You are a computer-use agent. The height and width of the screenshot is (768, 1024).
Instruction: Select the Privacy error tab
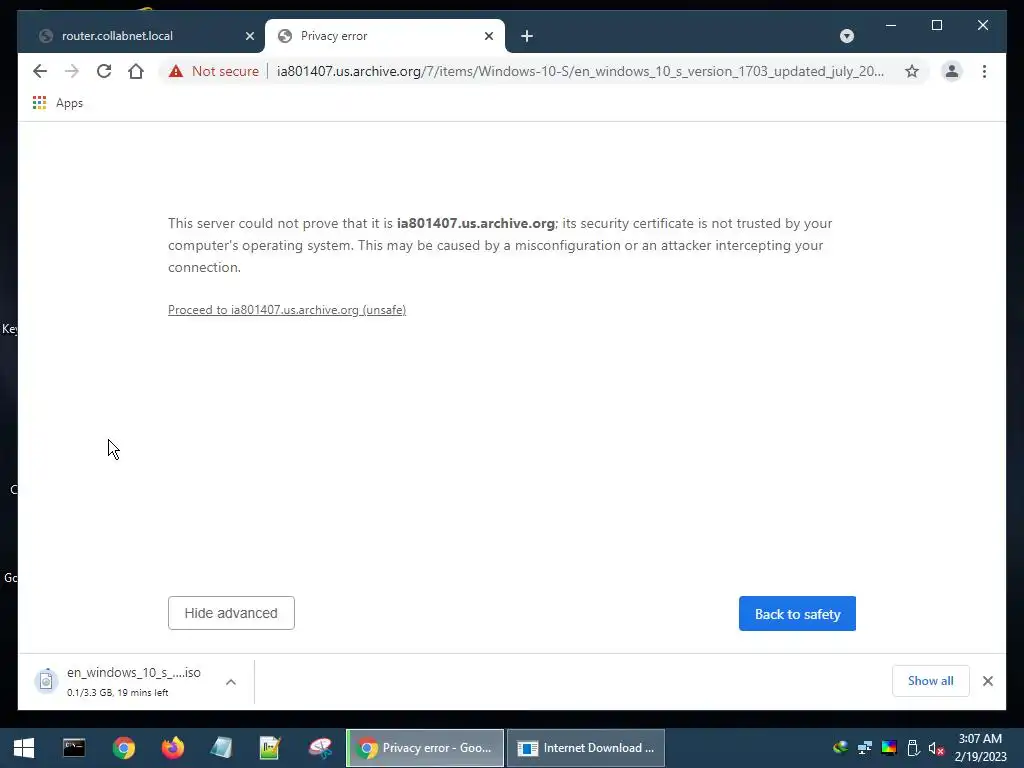coord(385,36)
